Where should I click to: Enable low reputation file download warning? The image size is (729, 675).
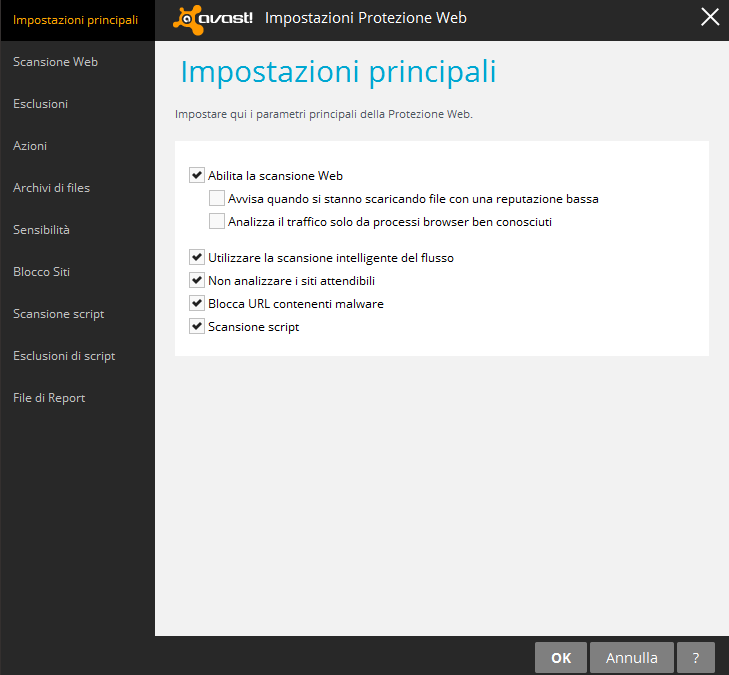pyautogui.click(x=217, y=198)
